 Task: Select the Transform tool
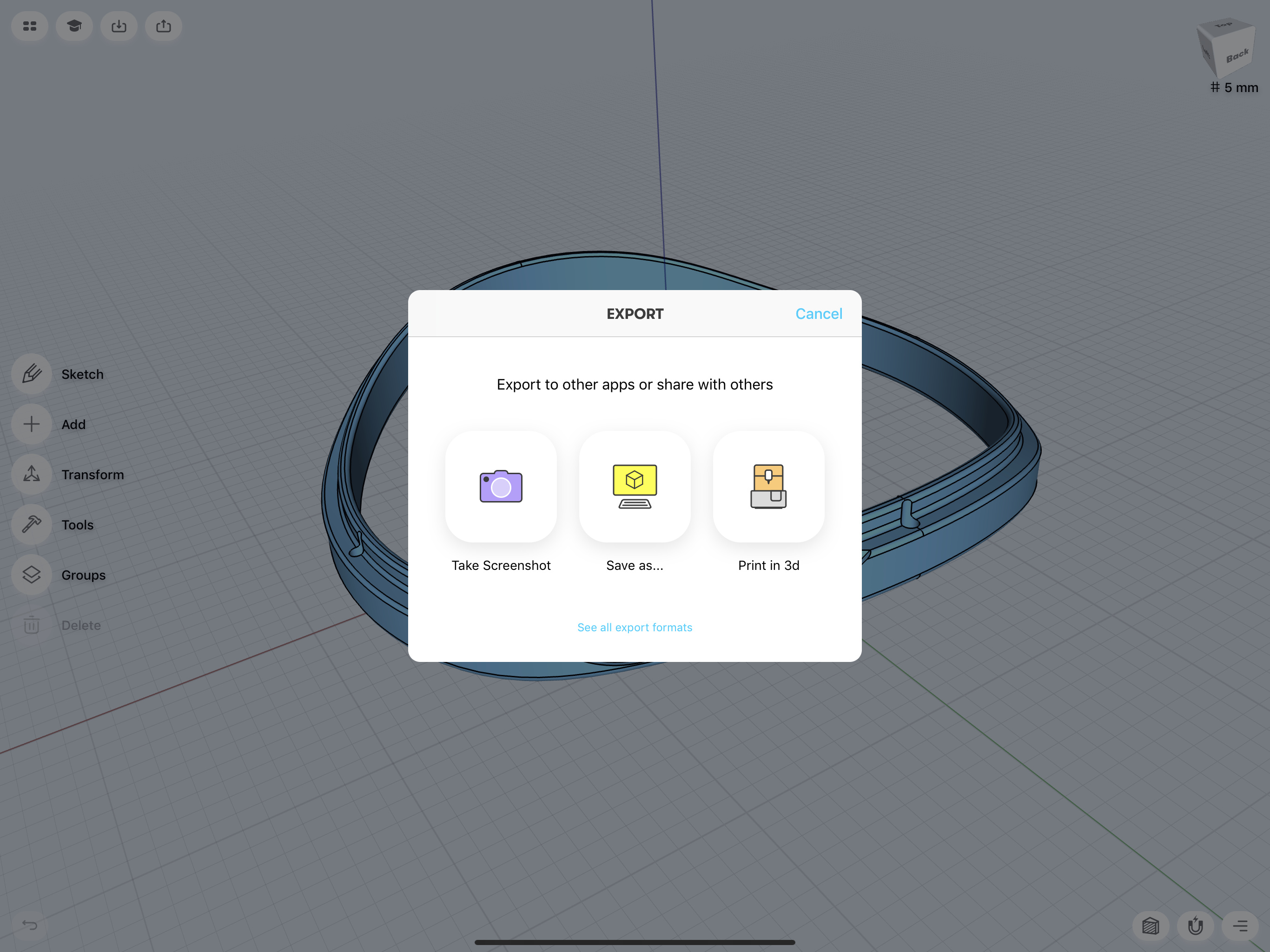(x=32, y=475)
